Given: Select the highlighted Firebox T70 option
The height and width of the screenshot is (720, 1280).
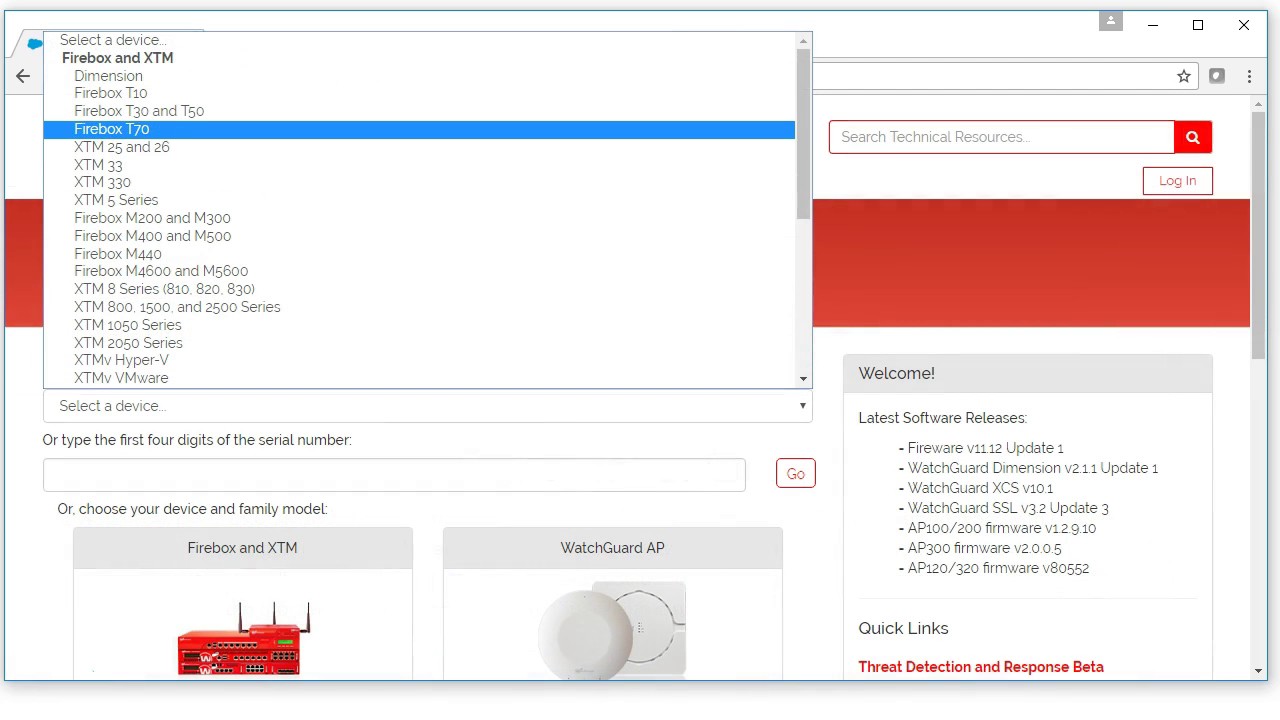Looking at the screenshot, I should pos(419,129).
